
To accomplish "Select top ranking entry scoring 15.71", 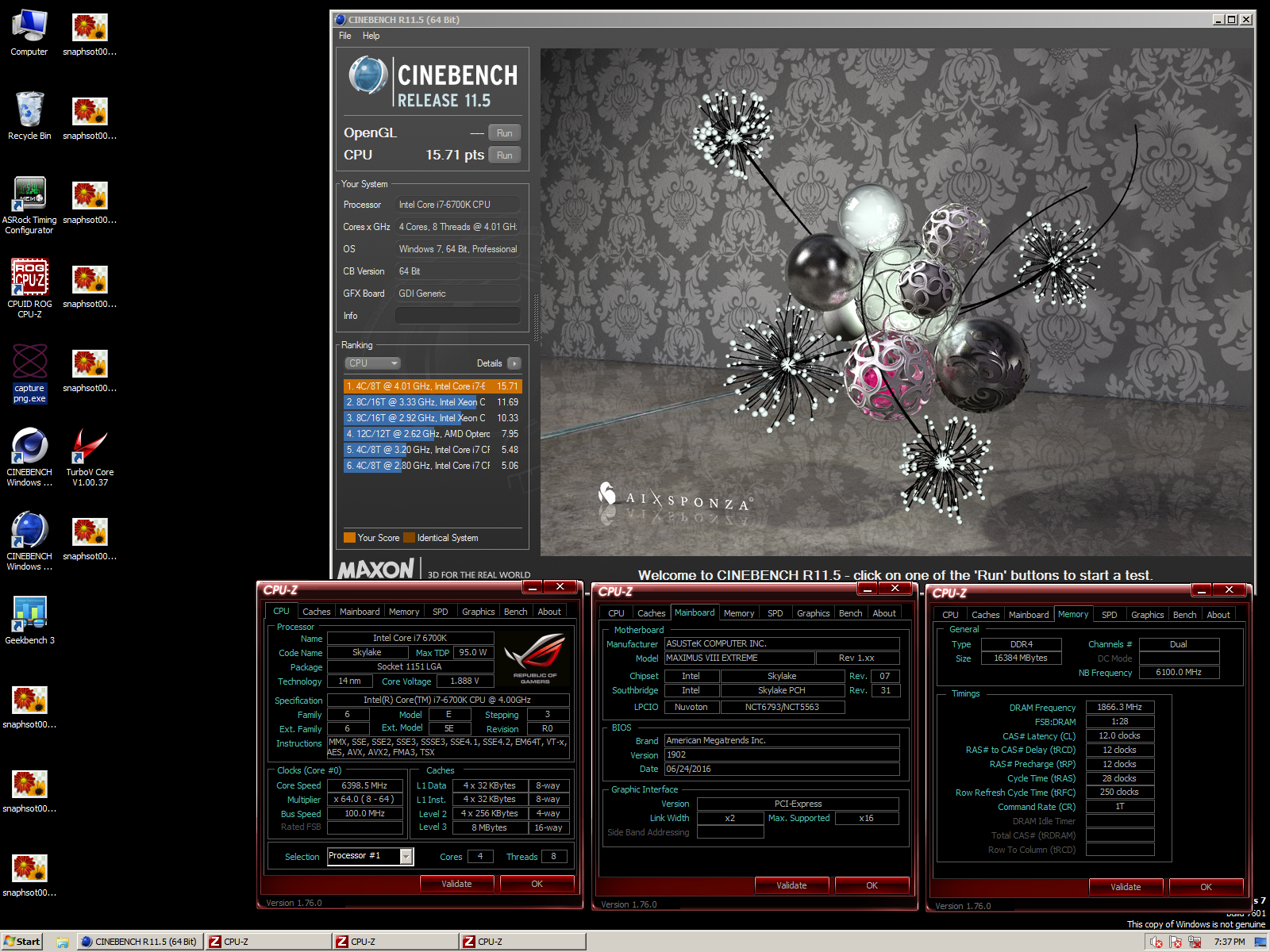I will [433, 386].
